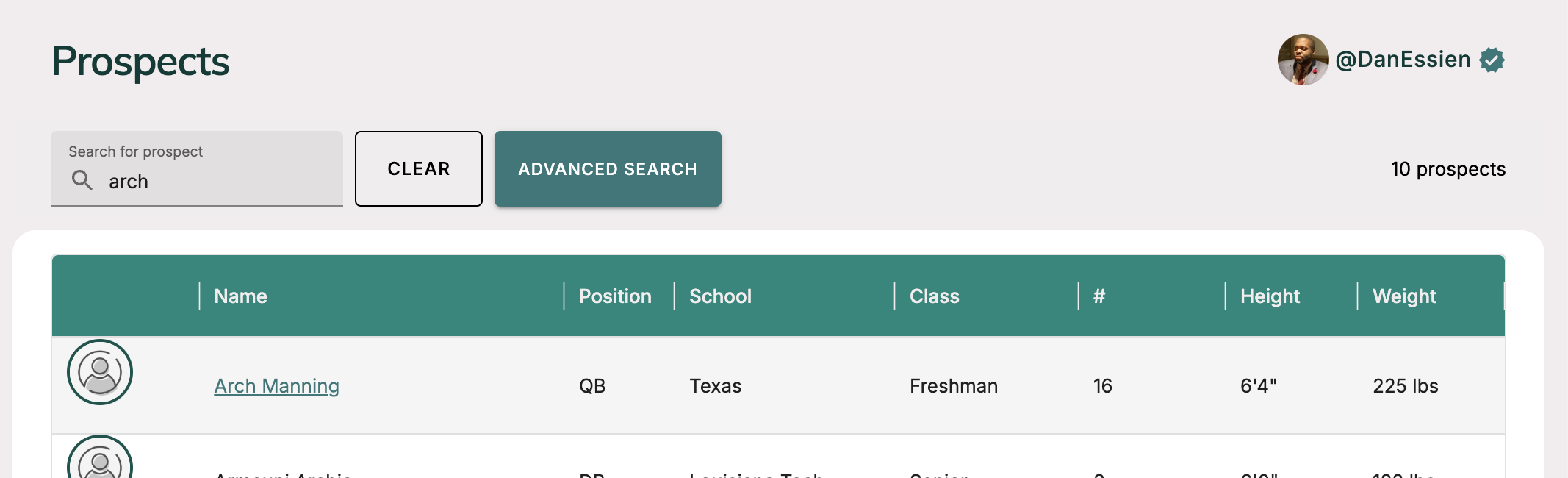Viewport: 1568px width, 478px height.
Task: Click the "10 prospects" count label
Action: (x=1447, y=169)
